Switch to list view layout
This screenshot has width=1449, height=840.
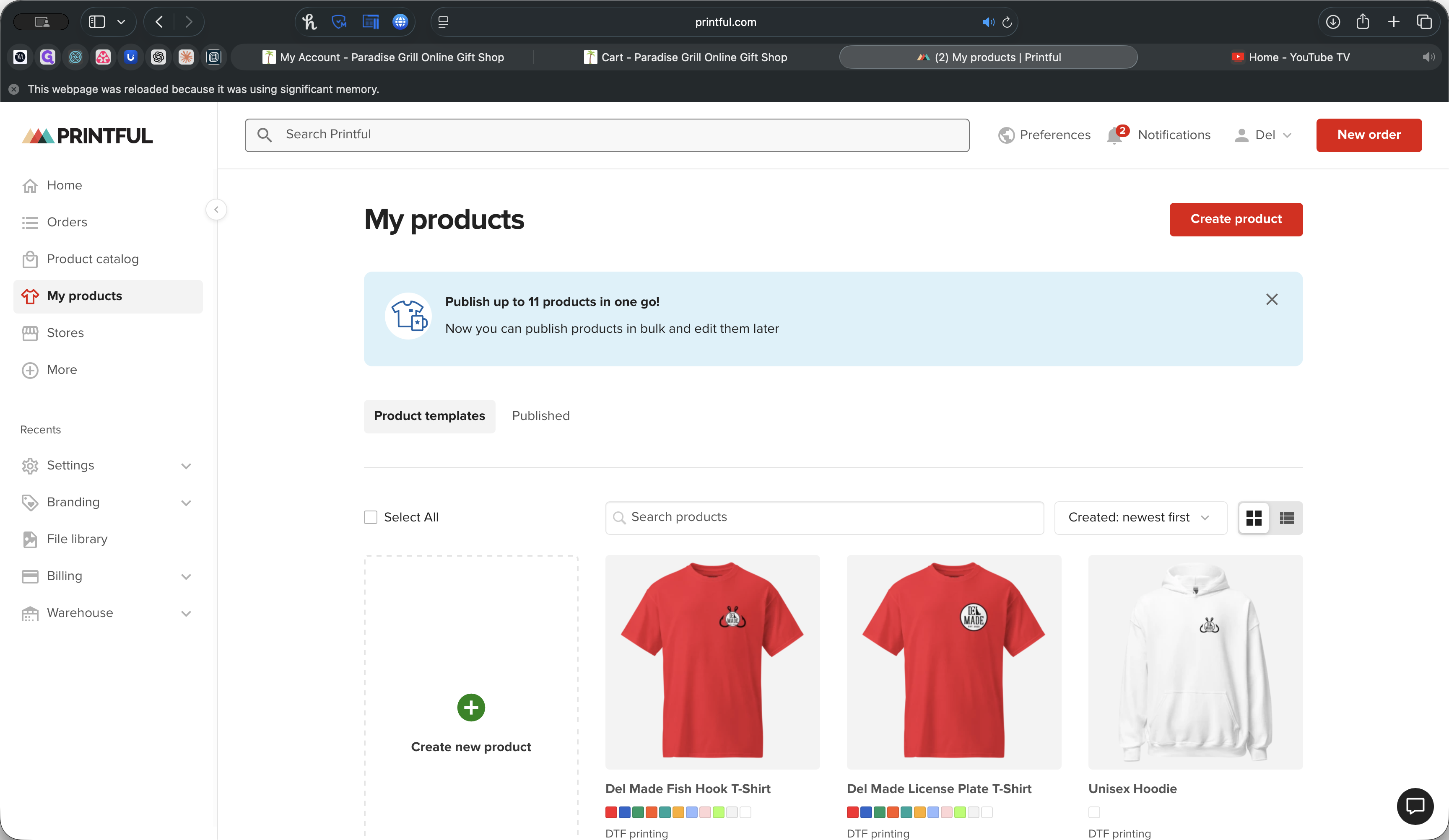click(1287, 517)
